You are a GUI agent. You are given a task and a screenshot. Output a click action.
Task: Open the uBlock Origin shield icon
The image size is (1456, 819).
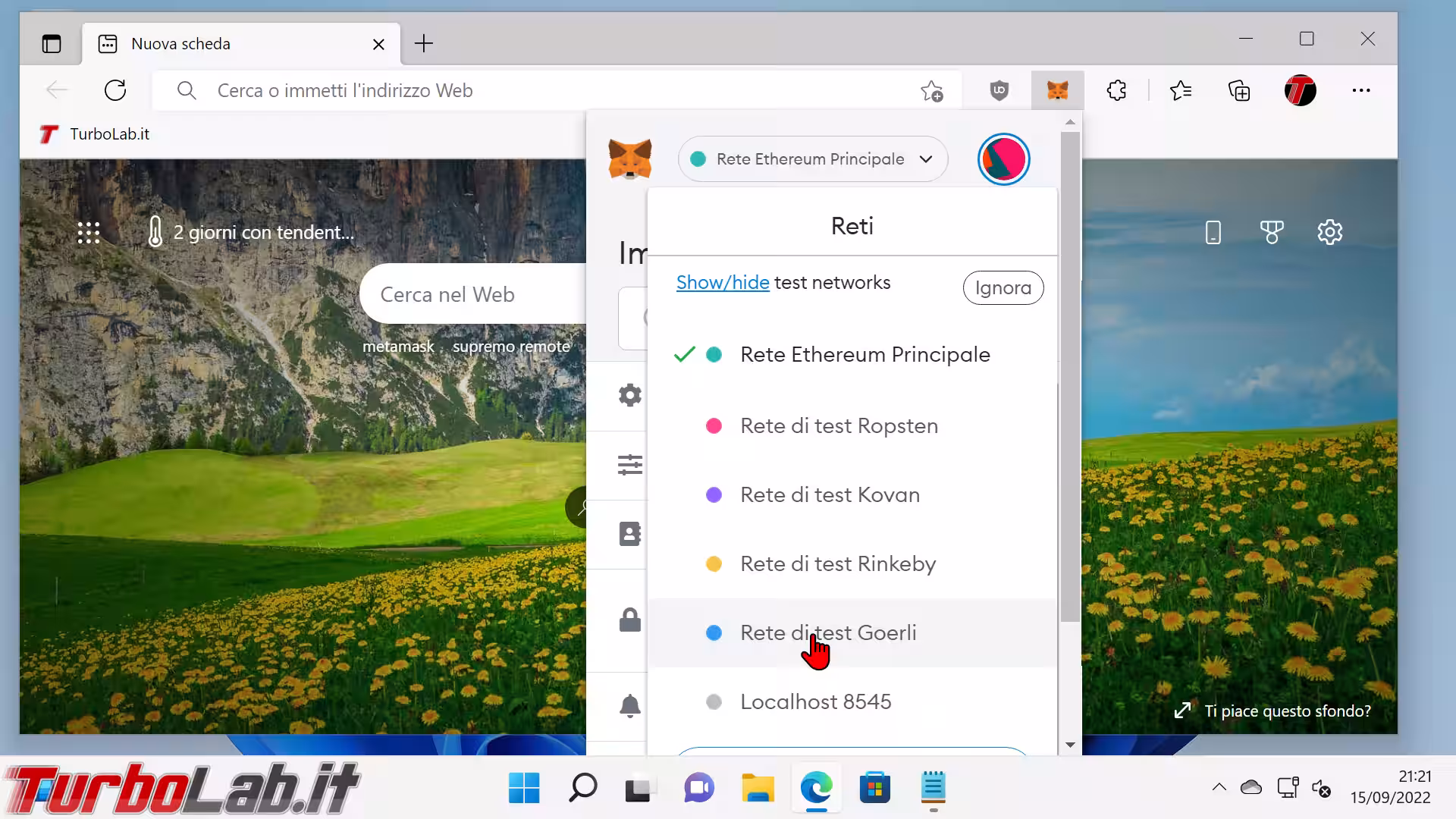click(x=999, y=91)
